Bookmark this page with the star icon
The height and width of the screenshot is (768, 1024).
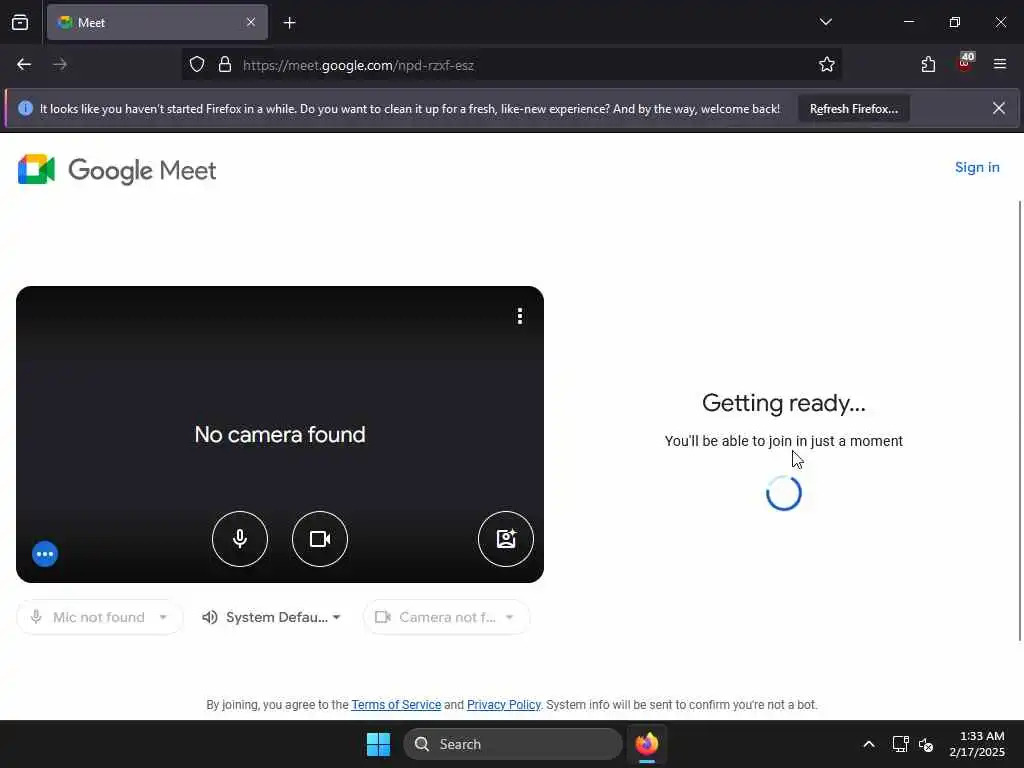[827, 64]
